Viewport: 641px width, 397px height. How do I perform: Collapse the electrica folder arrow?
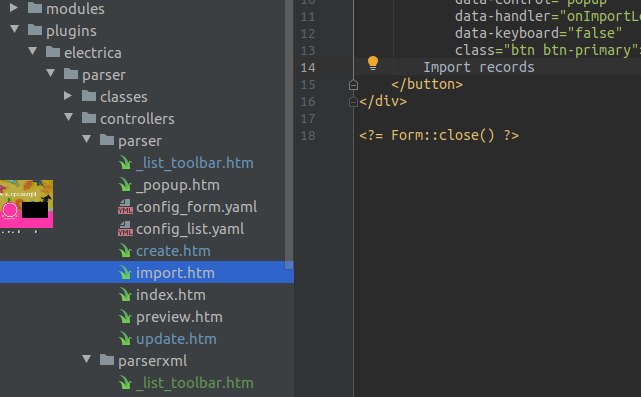pos(32,51)
